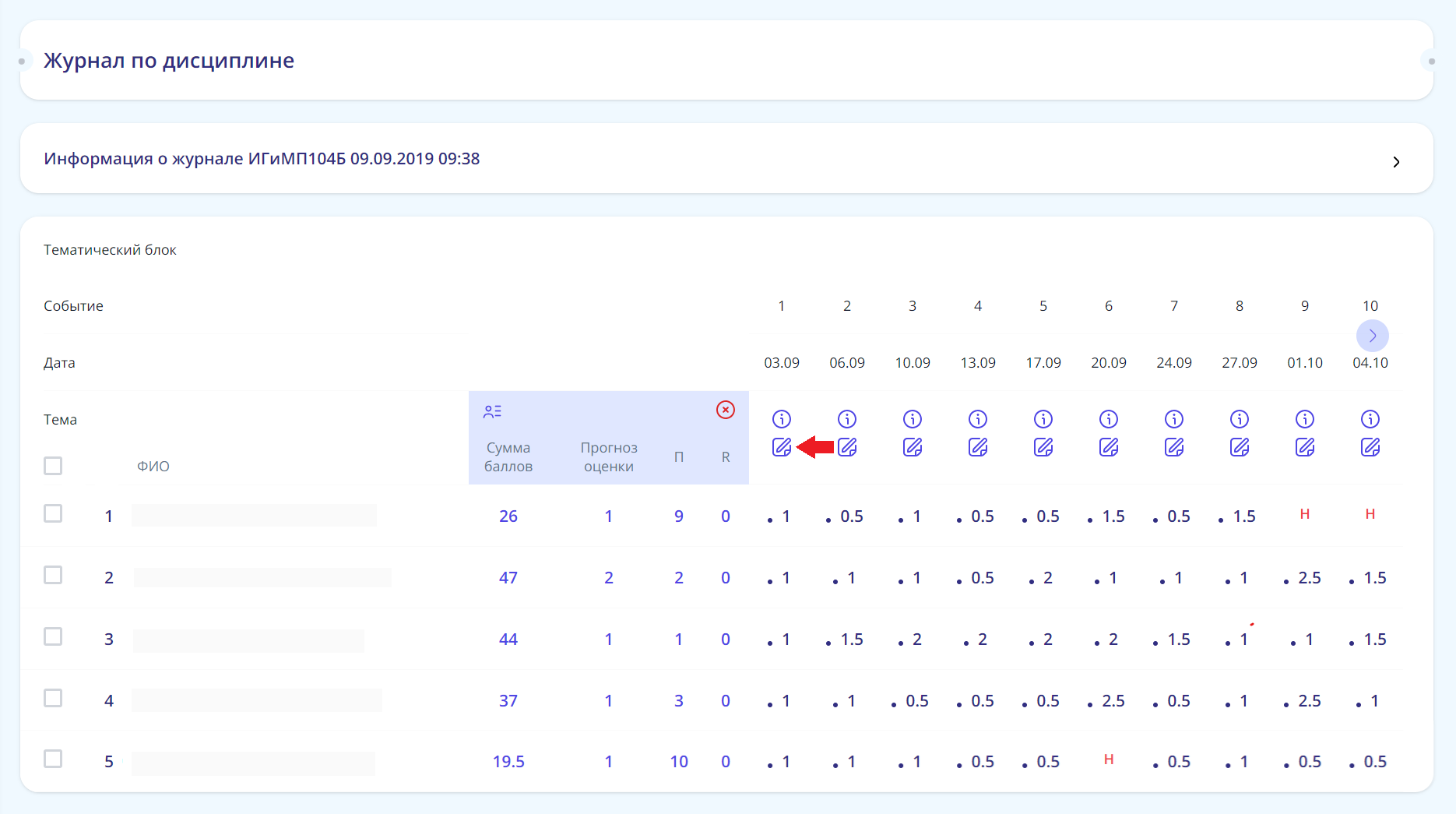Expand the Информация о журнале panel chevron
This screenshot has height=814, width=1456.
click(1396, 162)
